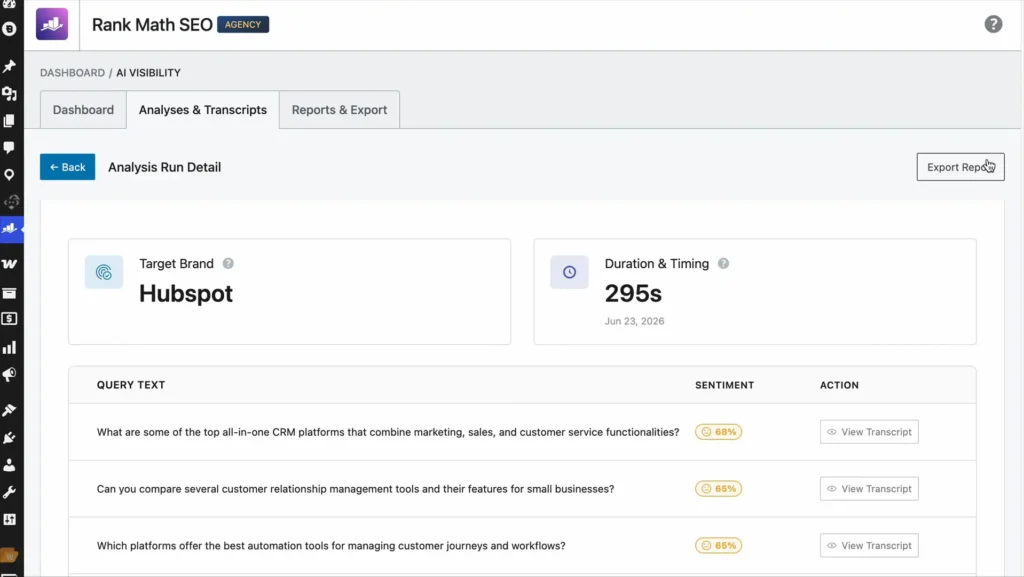Click the Rank Math SEO title text

[152, 25]
